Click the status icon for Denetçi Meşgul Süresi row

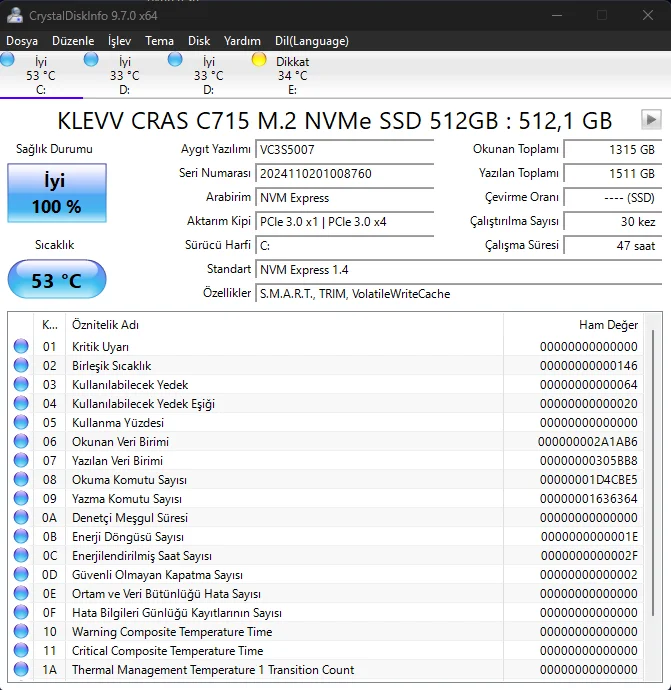pyautogui.click(x=21, y=517)
